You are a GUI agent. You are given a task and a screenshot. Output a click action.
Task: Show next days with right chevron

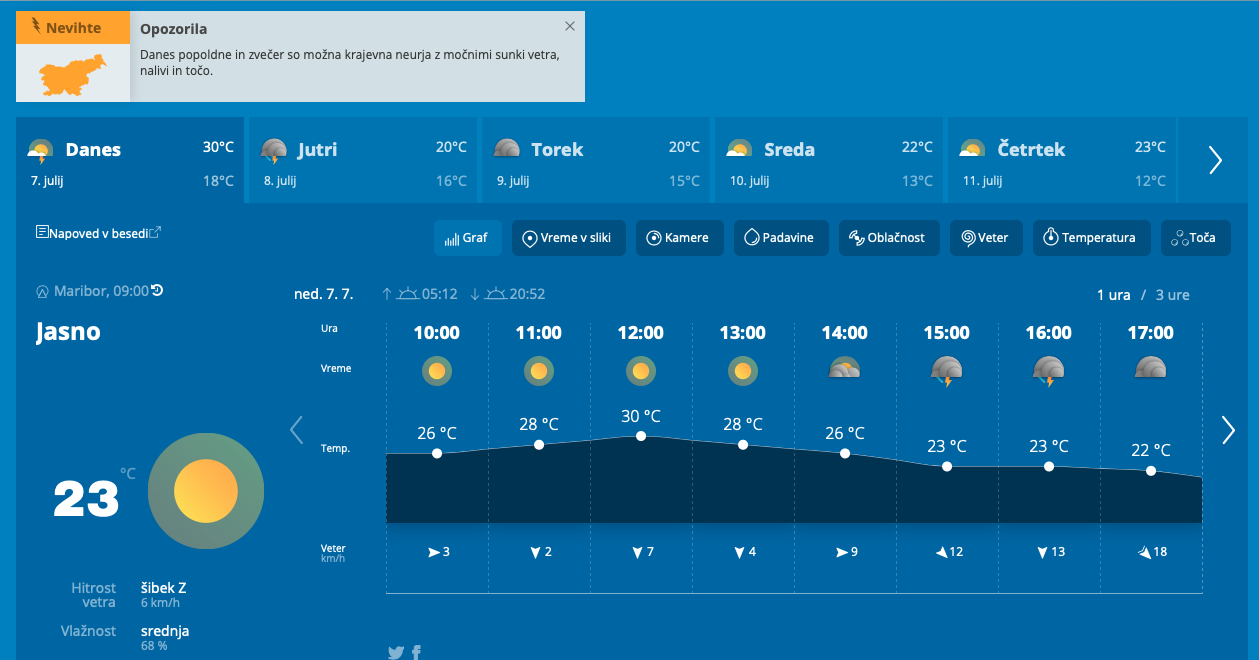pyautogui.click(x=1215, y=160)
